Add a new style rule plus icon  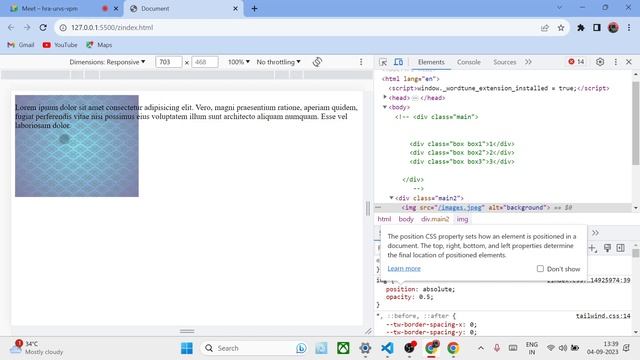[592, 248]
